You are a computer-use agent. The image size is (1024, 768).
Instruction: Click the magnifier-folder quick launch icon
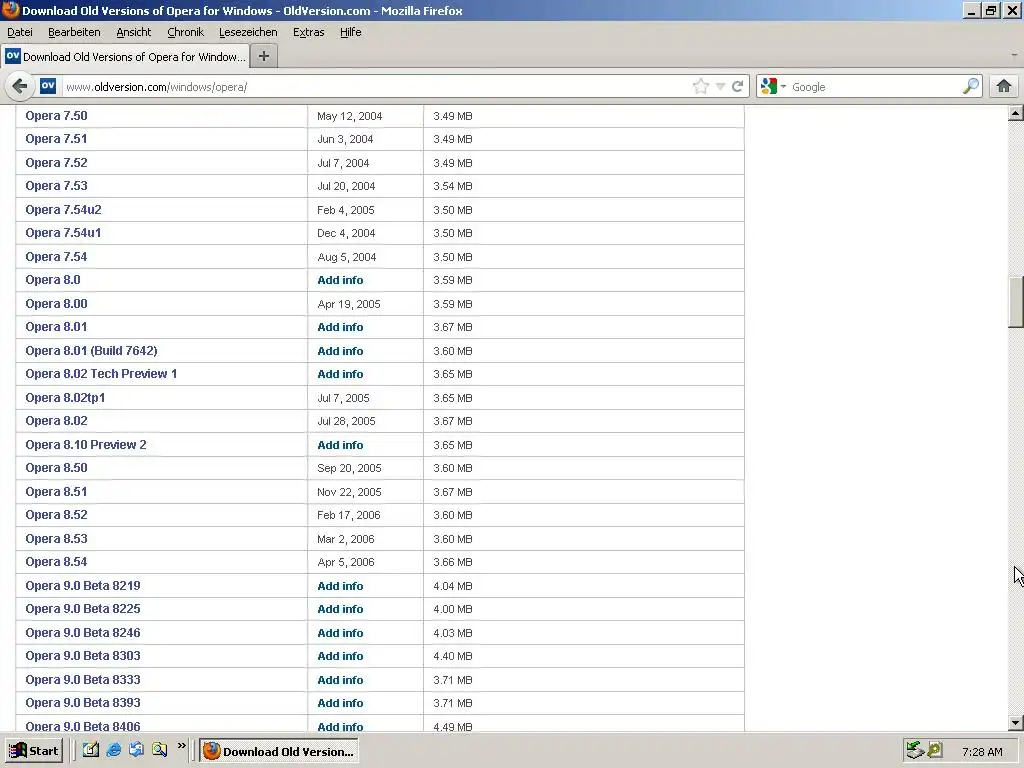(159, 750)
